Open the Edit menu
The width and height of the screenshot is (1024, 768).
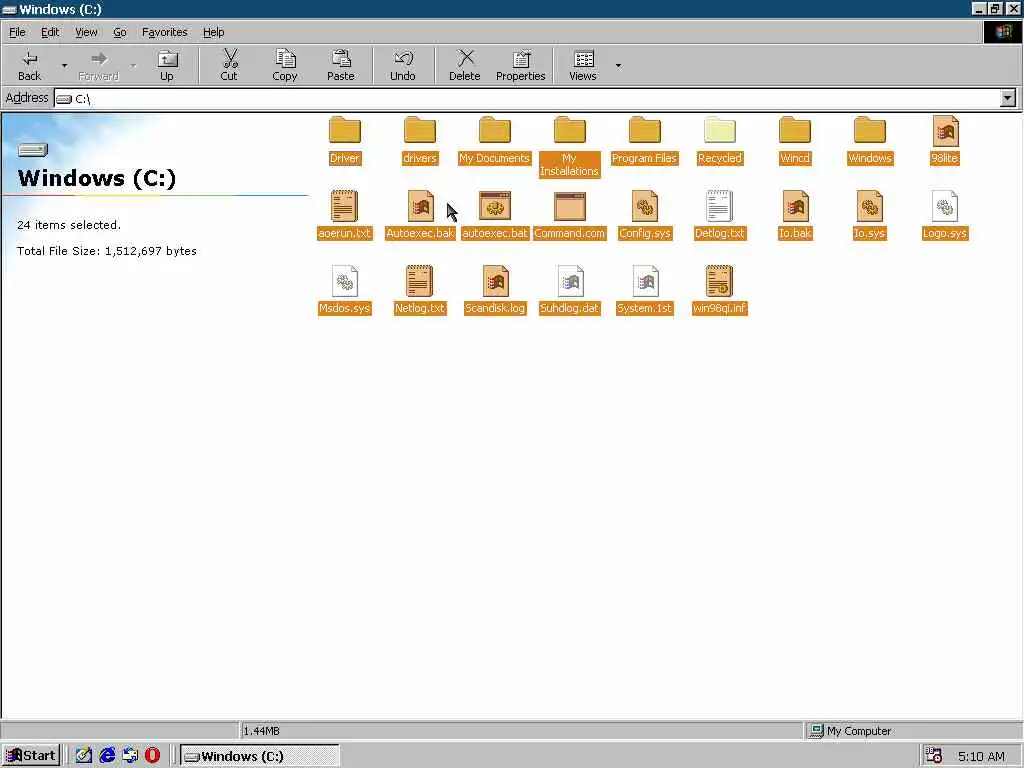point(50,32)
